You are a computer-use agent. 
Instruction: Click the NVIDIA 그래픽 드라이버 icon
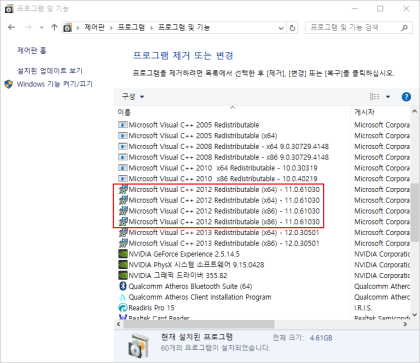click(x=123, y=275)
